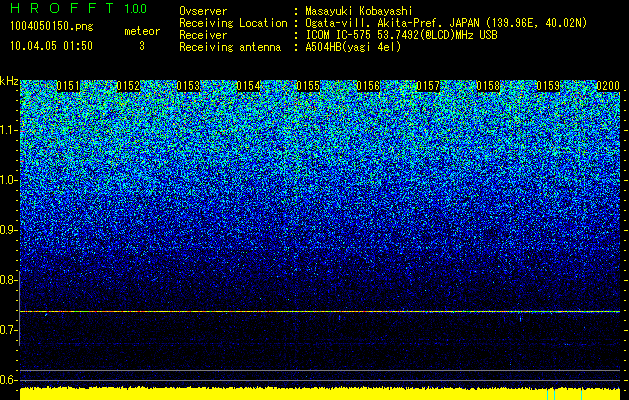Click the 0156 time marker
Viewport: 629px width, 400px height.
tap(368, 86)
